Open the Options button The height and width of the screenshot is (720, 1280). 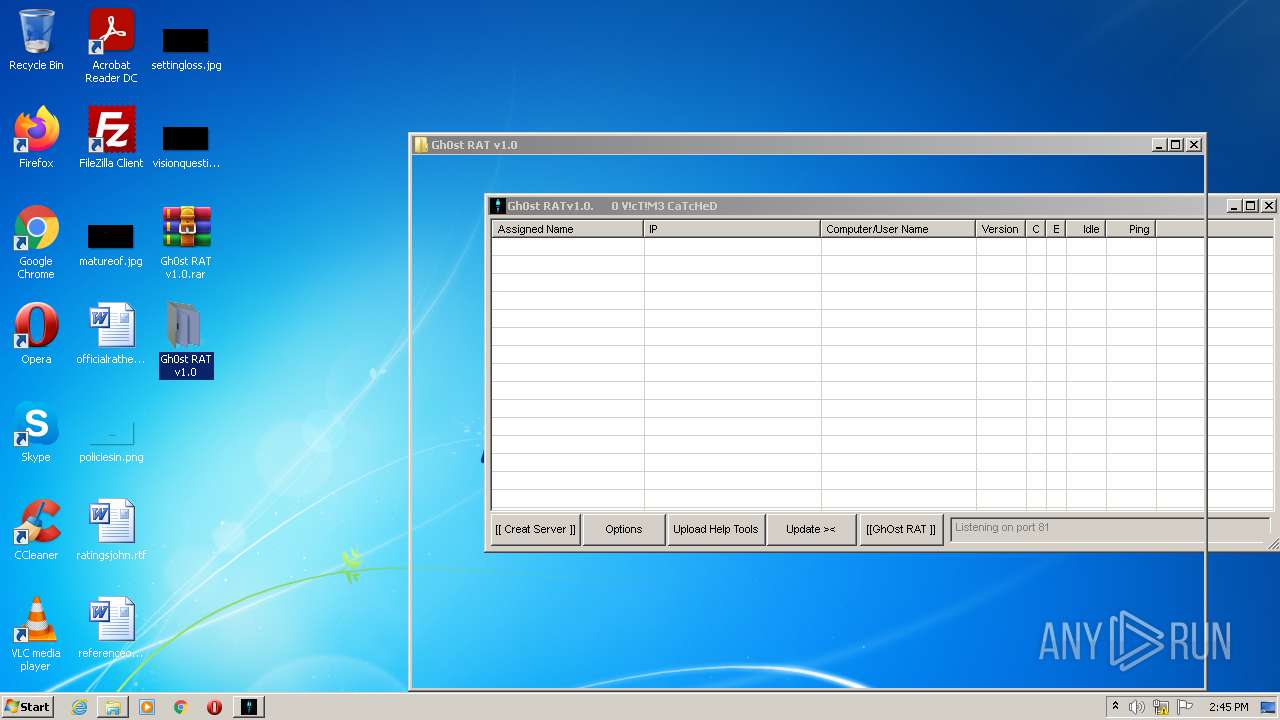tap(624, 530)
